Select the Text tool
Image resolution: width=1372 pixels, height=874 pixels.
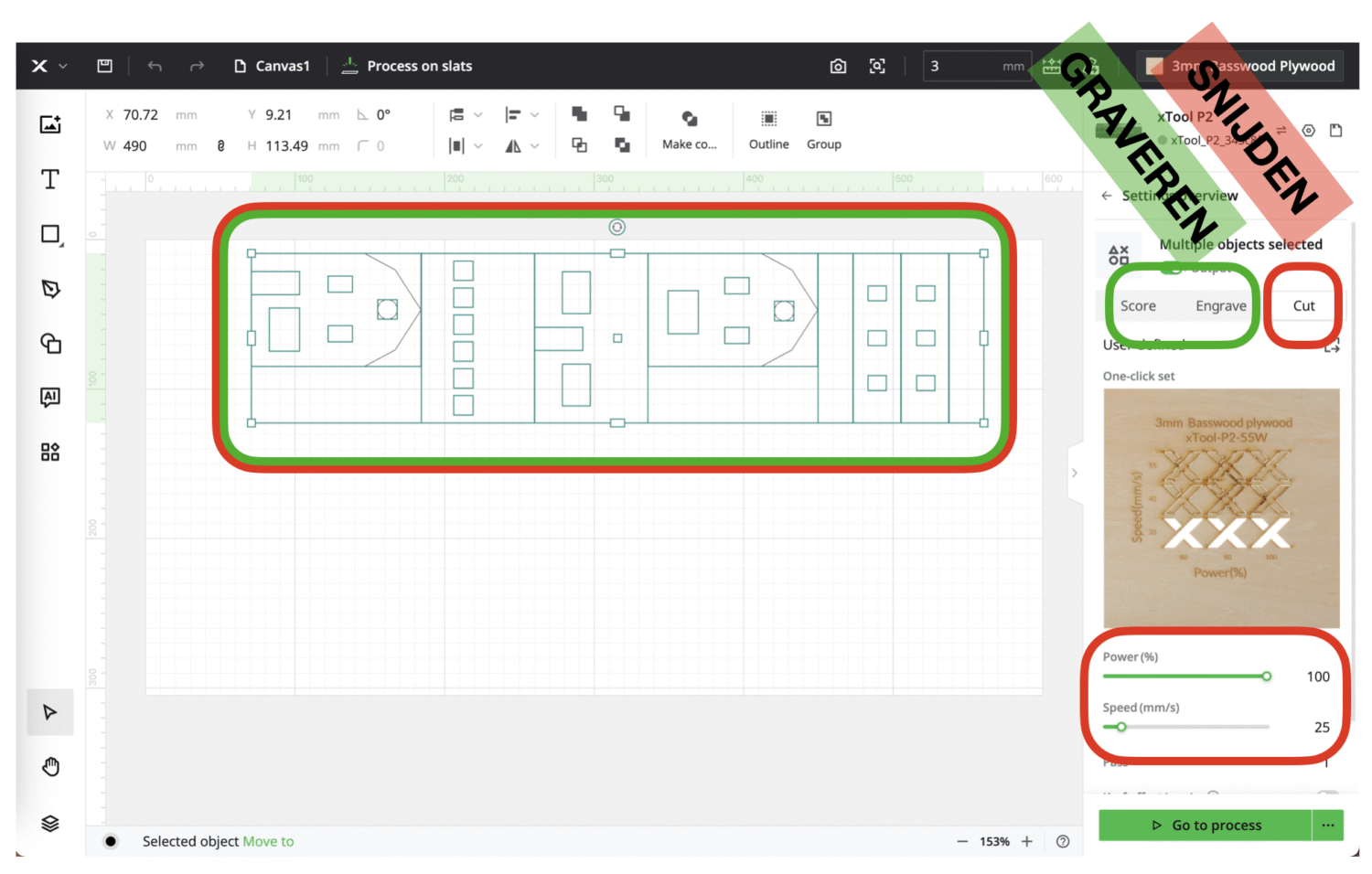pyautogui.click(x=50, y=179)
